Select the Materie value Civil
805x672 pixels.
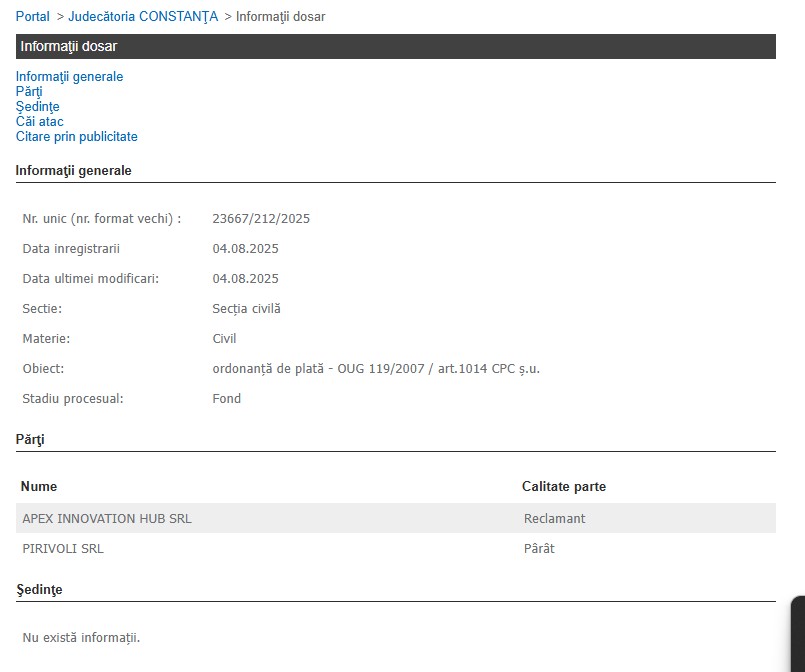tap(224, 339)
